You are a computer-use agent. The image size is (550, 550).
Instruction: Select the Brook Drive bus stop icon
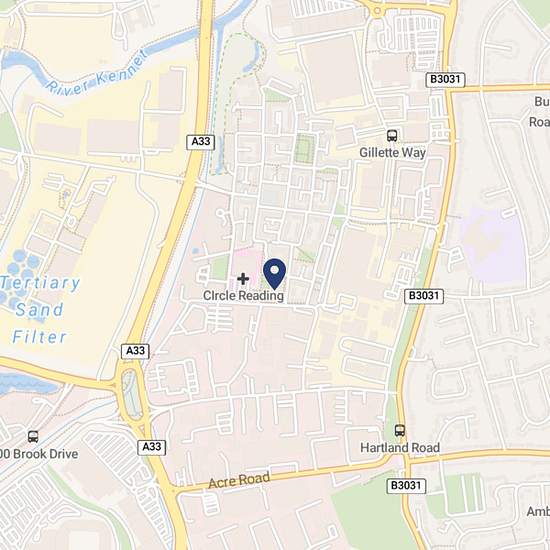[33, 437]
